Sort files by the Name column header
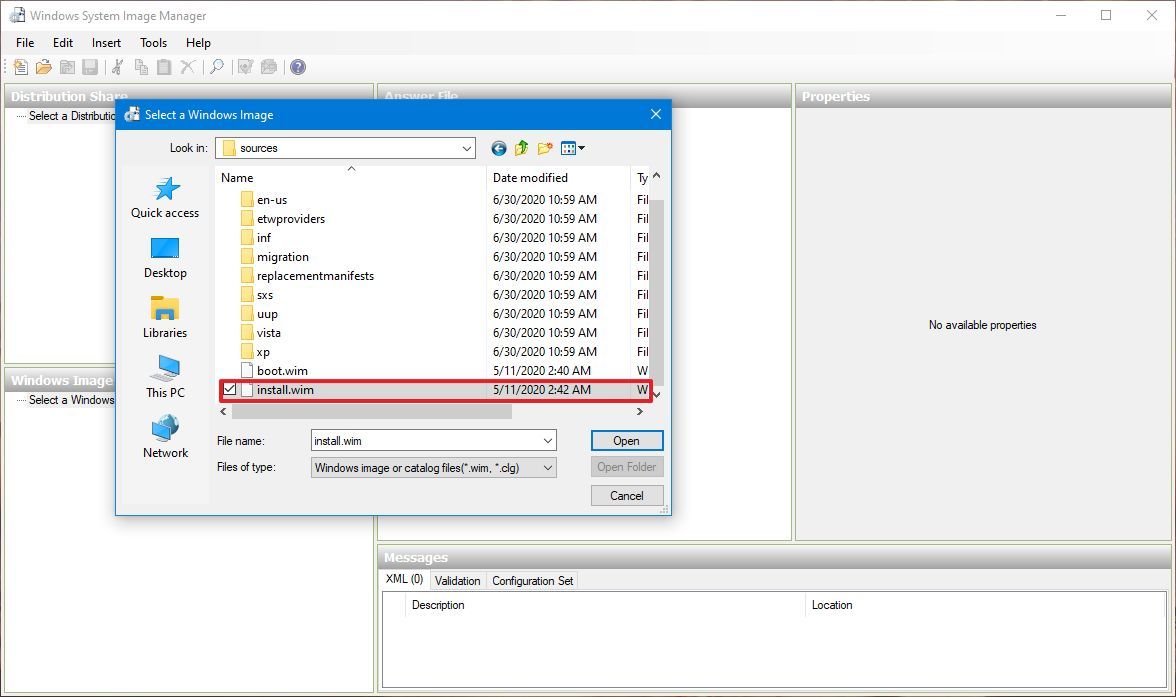 [x=351, y=177]
